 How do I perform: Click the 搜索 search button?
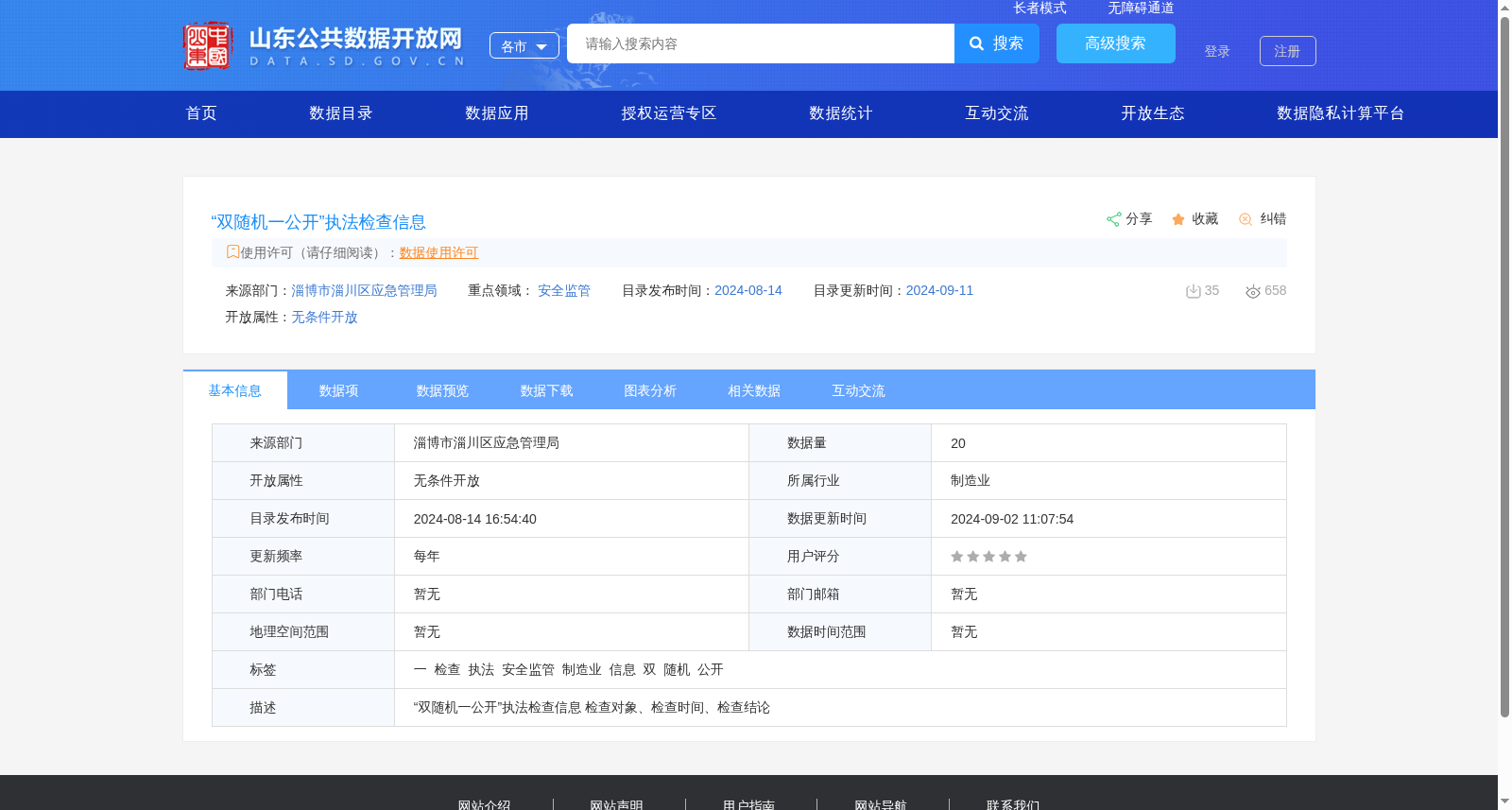tap(997, 43)
